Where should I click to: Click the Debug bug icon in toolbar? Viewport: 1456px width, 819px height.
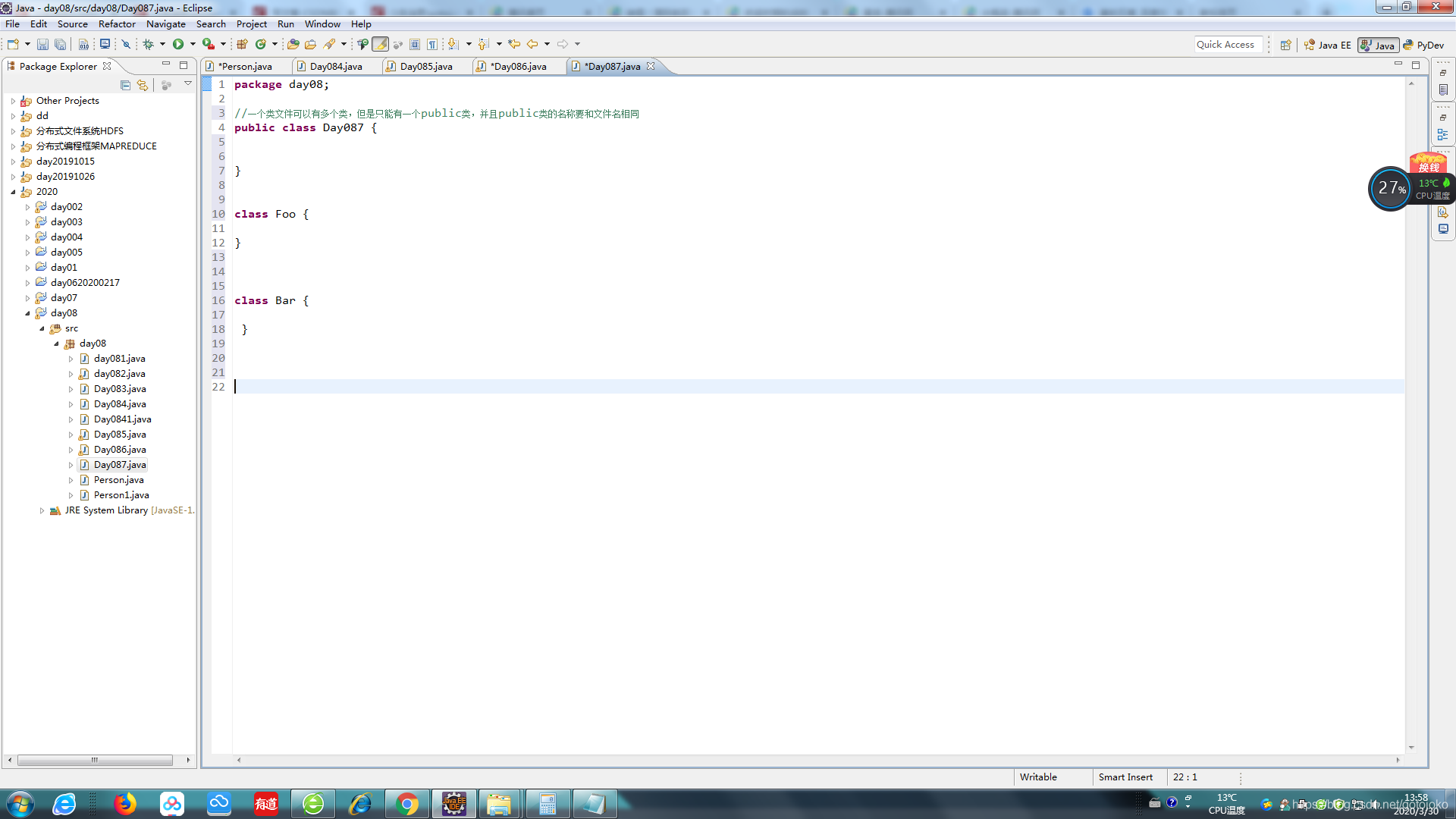149,45
